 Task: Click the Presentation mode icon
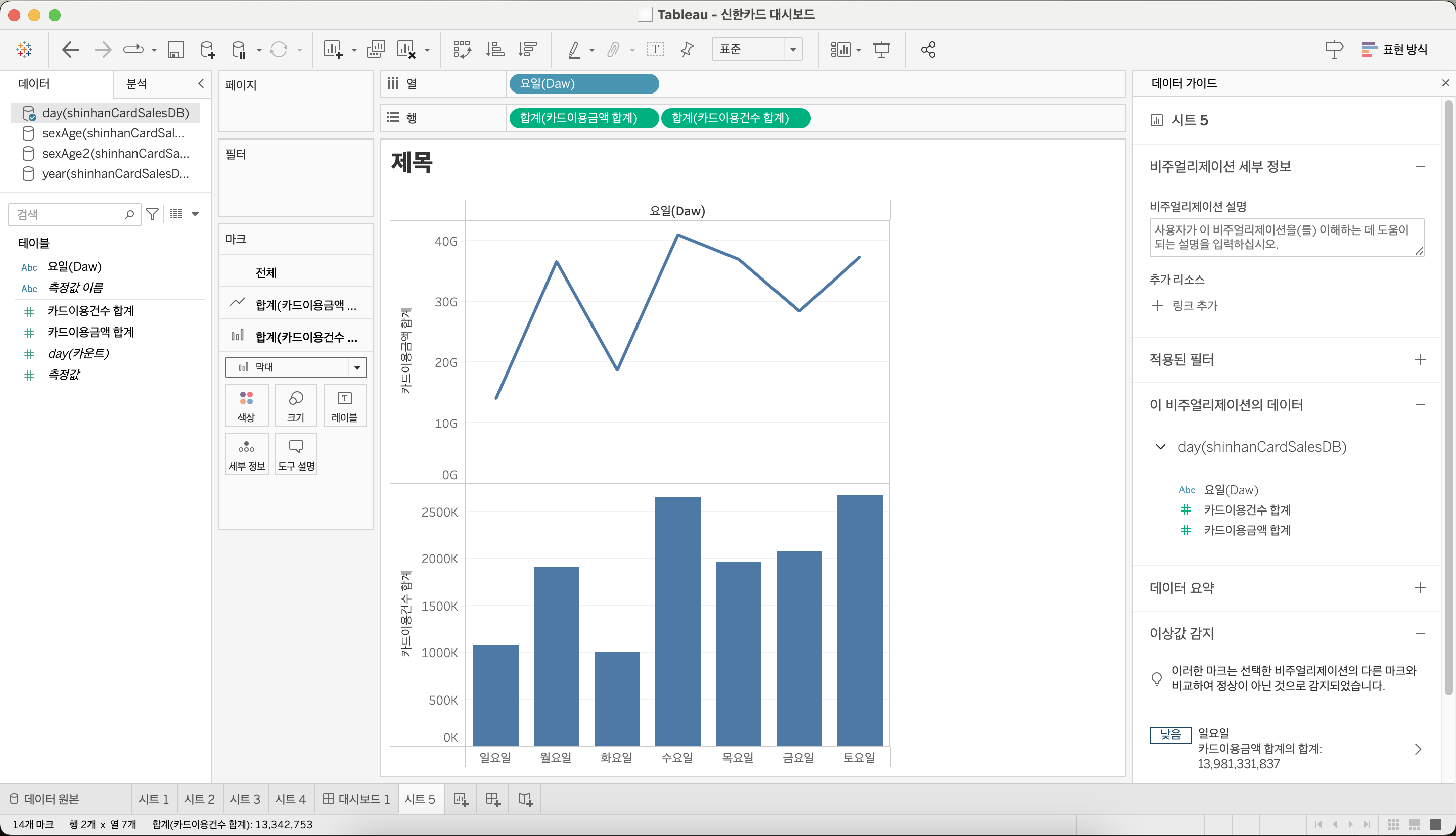click(881, 50)
